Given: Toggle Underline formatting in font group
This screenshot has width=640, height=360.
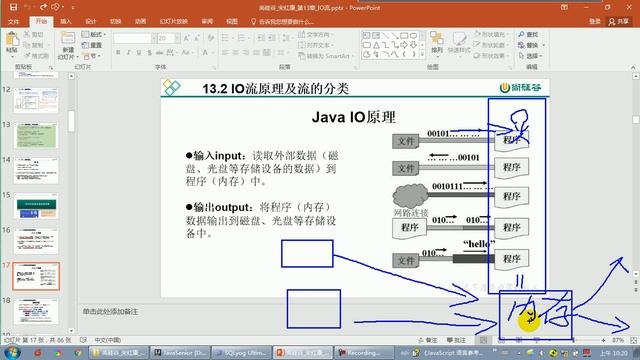Looking at the screenshot, I should pyautogui.click(x=139, y=52).
